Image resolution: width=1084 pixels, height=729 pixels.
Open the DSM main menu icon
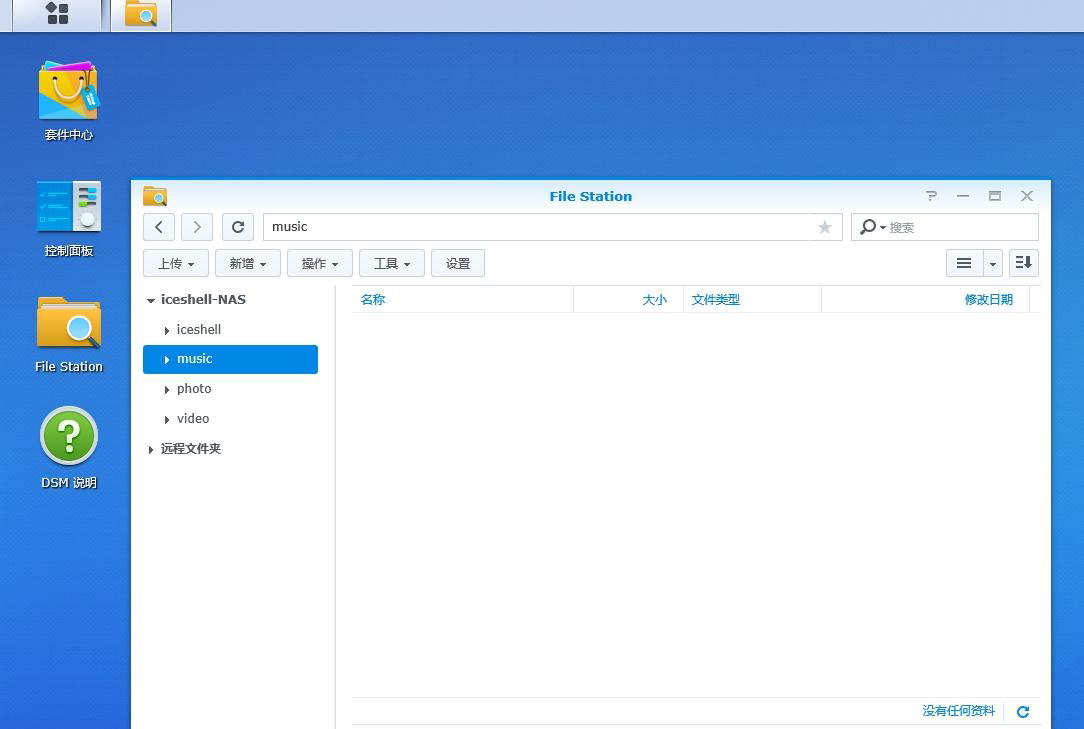[58, 14]
